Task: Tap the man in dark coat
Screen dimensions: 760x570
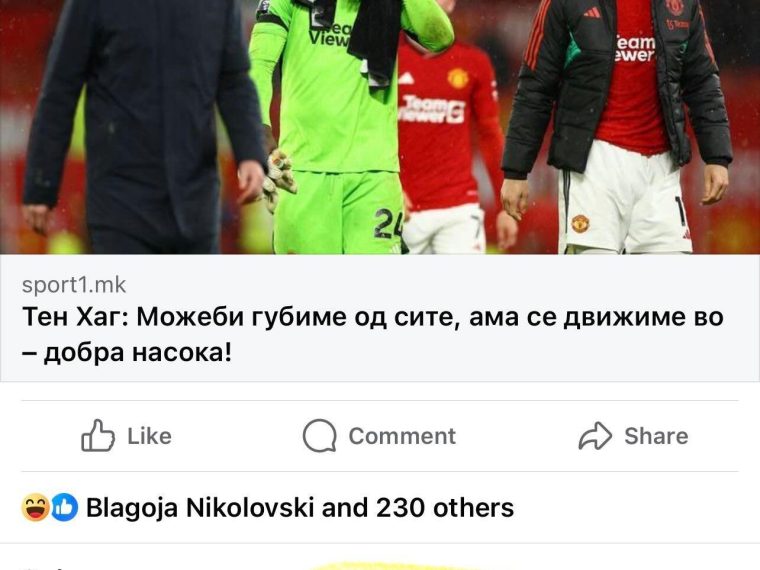Action: (141, 126)
